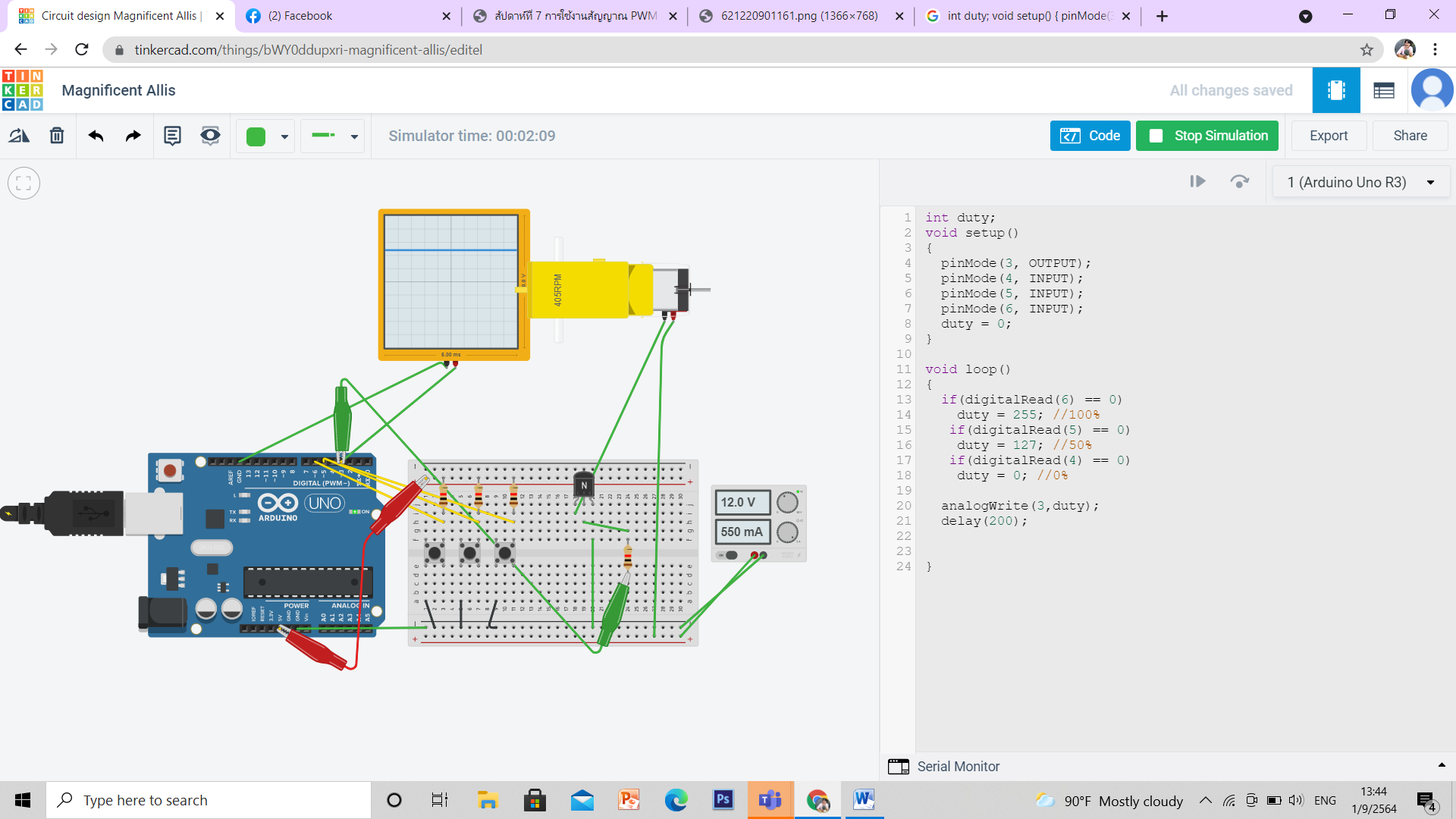Click ENG language indicator
Viewport: 1456px width, 819px height.
click(x=1325, y=801)
